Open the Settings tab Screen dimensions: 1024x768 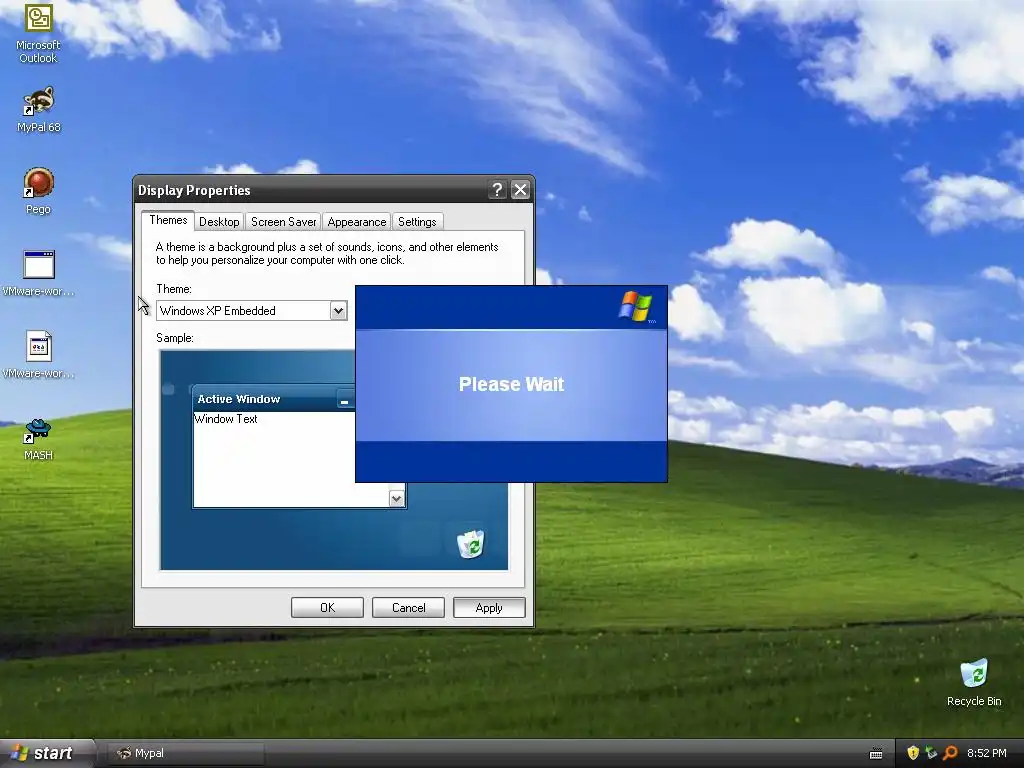(417, 222)
